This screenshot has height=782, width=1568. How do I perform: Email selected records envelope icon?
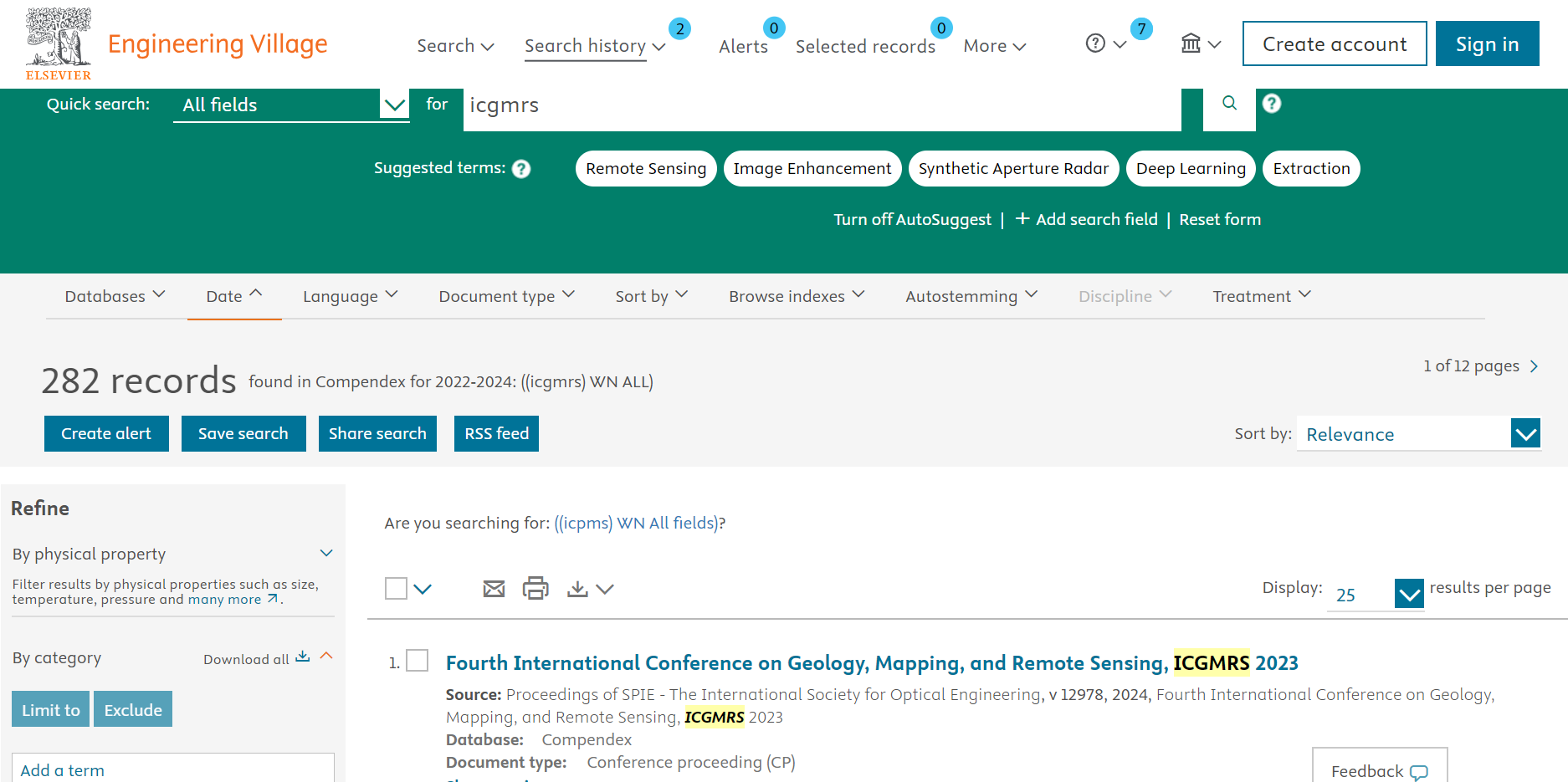click(494, 589)
